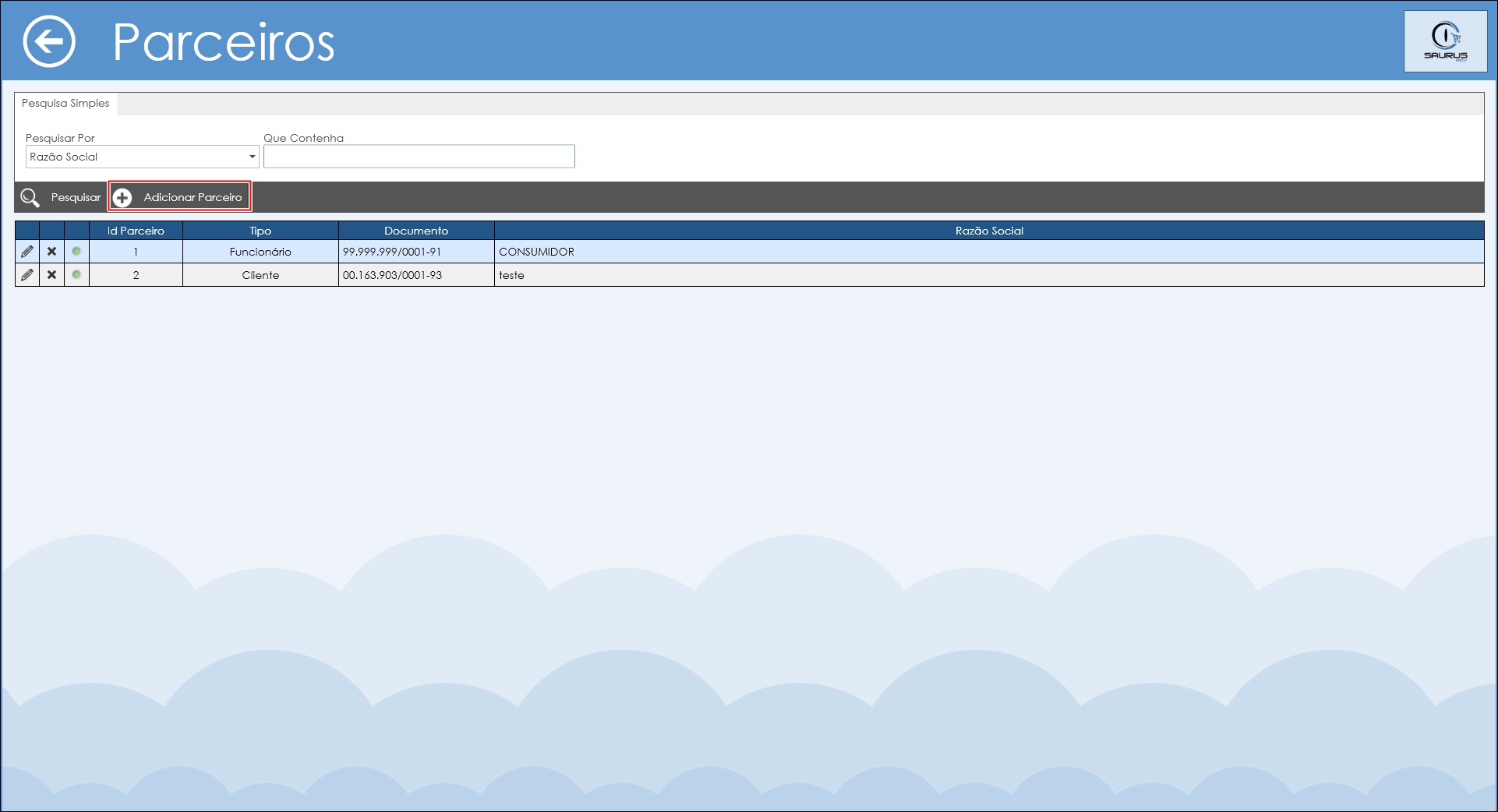Click Id Parceiro cell with value 1
Viewport: 1498px width, 812px height.
pos(136,252)
